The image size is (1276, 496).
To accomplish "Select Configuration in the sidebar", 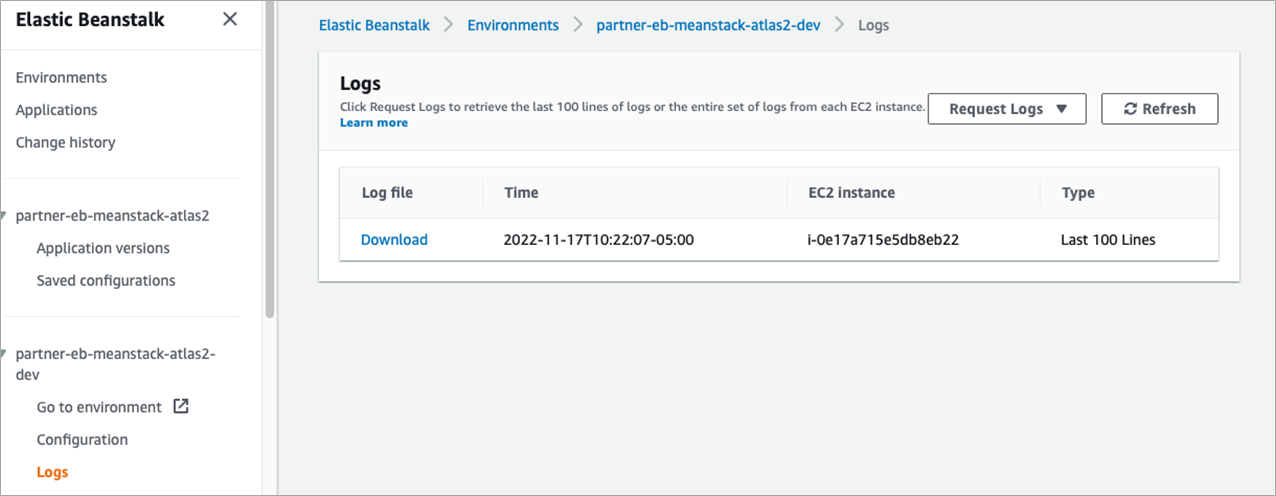I will pos(82,439).
